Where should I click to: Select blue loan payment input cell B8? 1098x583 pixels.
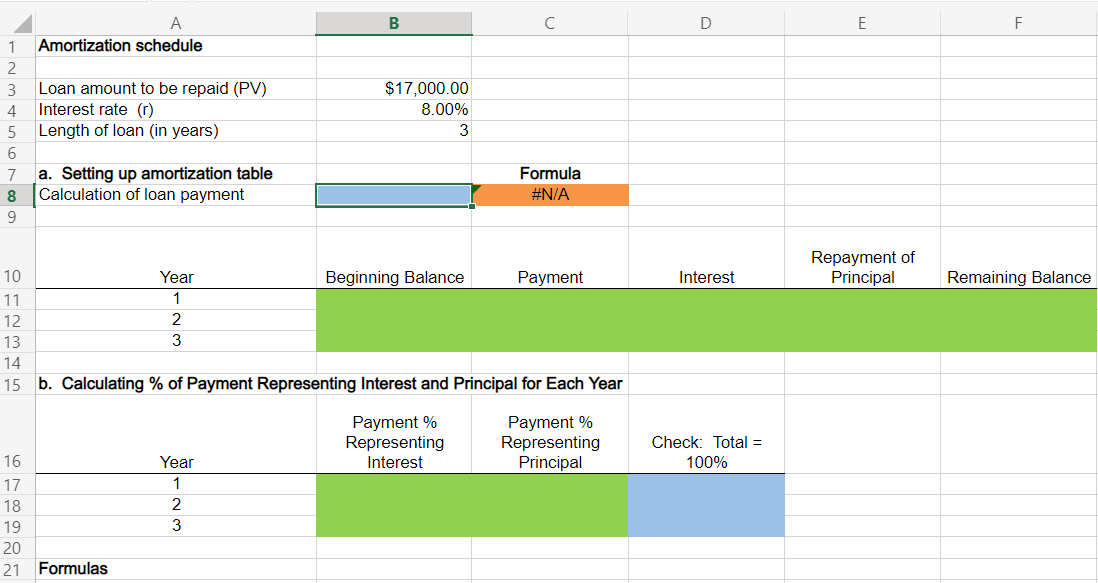394,195
